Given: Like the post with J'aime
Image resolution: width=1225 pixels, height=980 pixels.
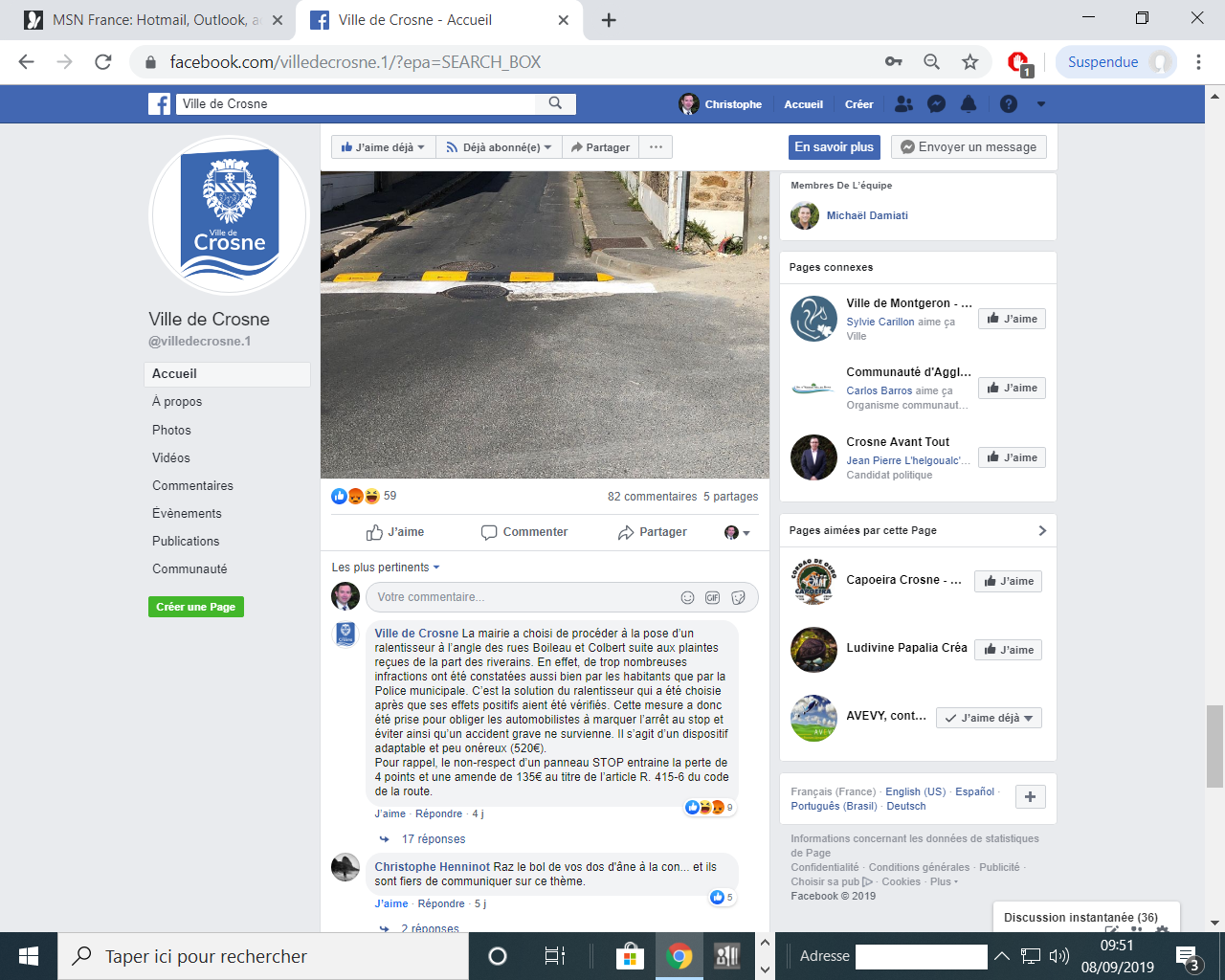Looking at the screenshot, I should (x=395, y=532).
